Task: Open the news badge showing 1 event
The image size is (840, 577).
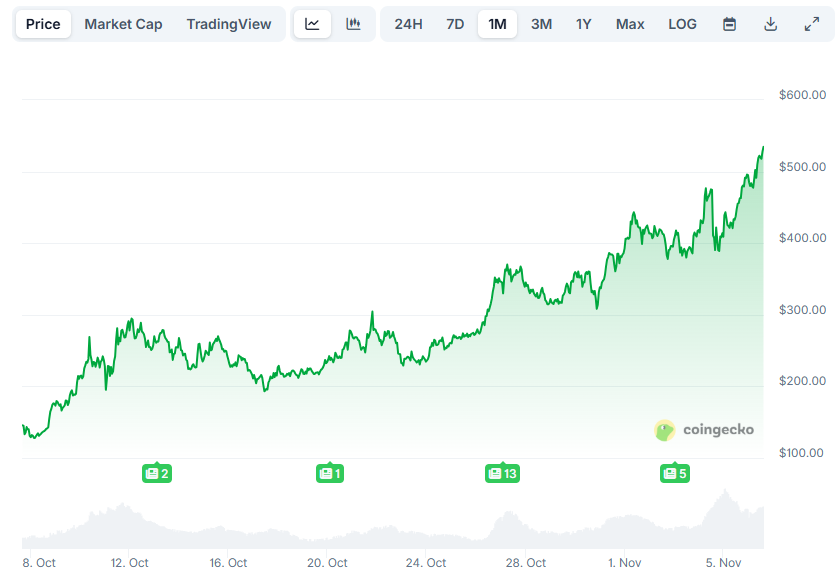Action: click(x=330, y=473)
